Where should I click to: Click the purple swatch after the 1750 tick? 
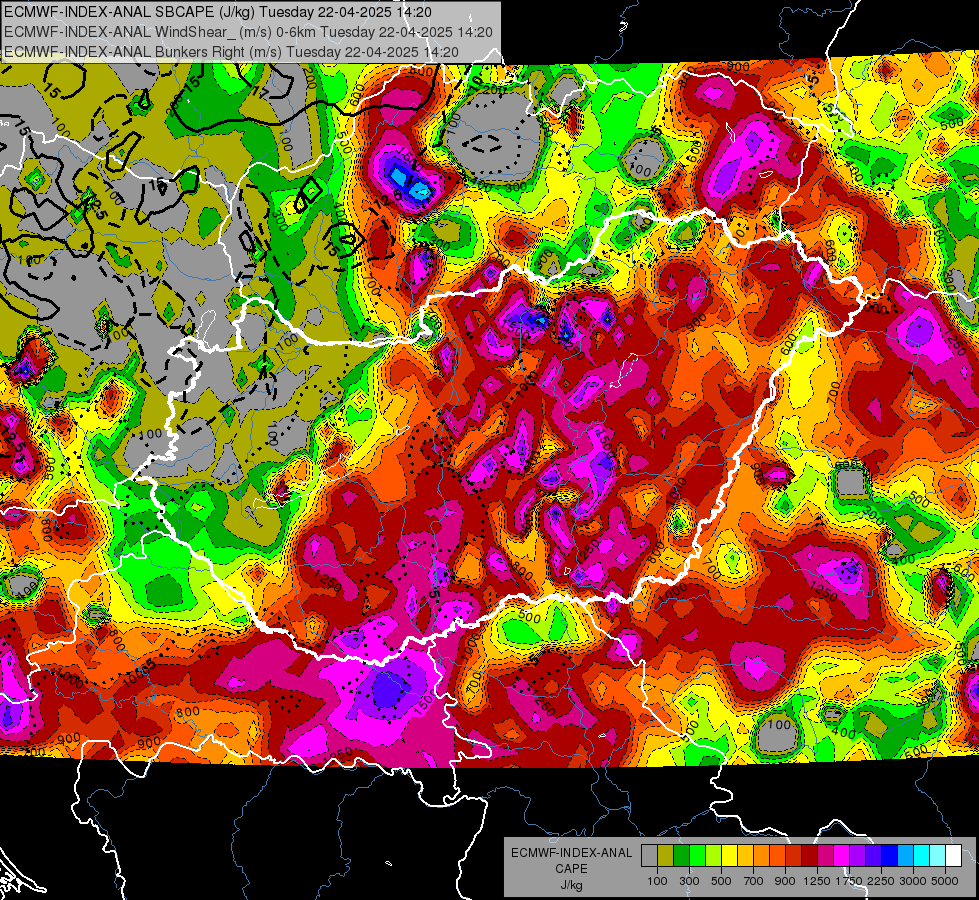[x=858, y=855]
